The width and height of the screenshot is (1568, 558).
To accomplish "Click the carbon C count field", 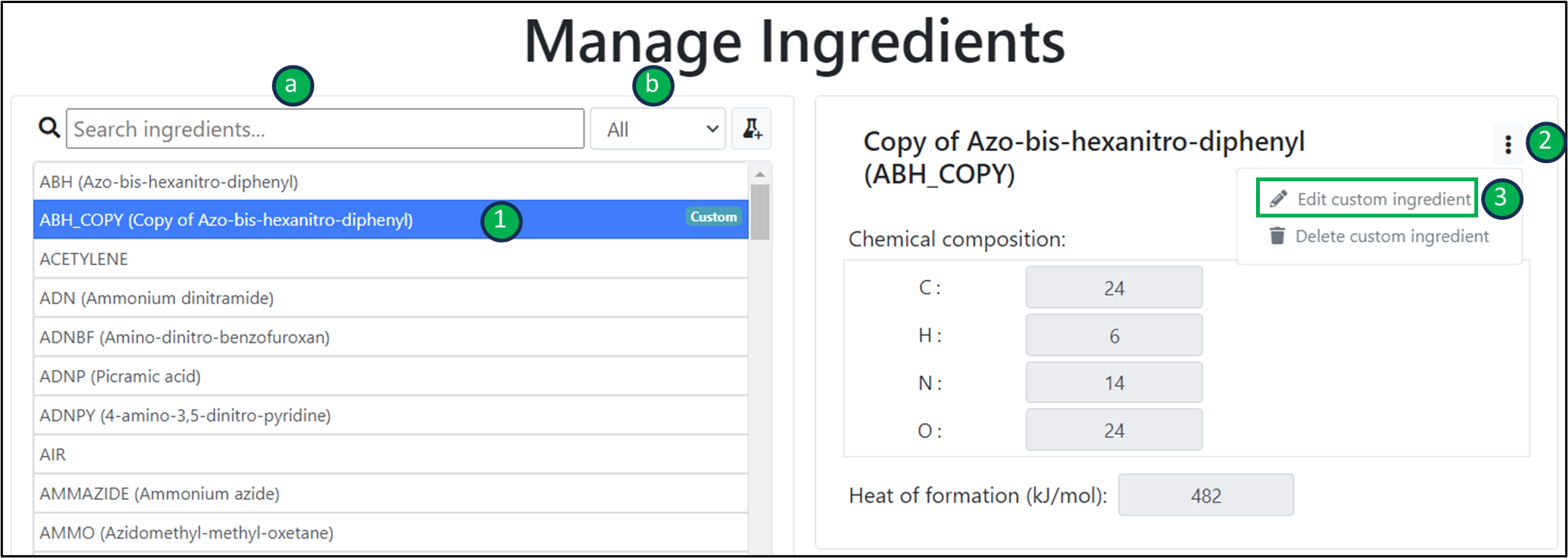I will click(x=1113, y=288).
